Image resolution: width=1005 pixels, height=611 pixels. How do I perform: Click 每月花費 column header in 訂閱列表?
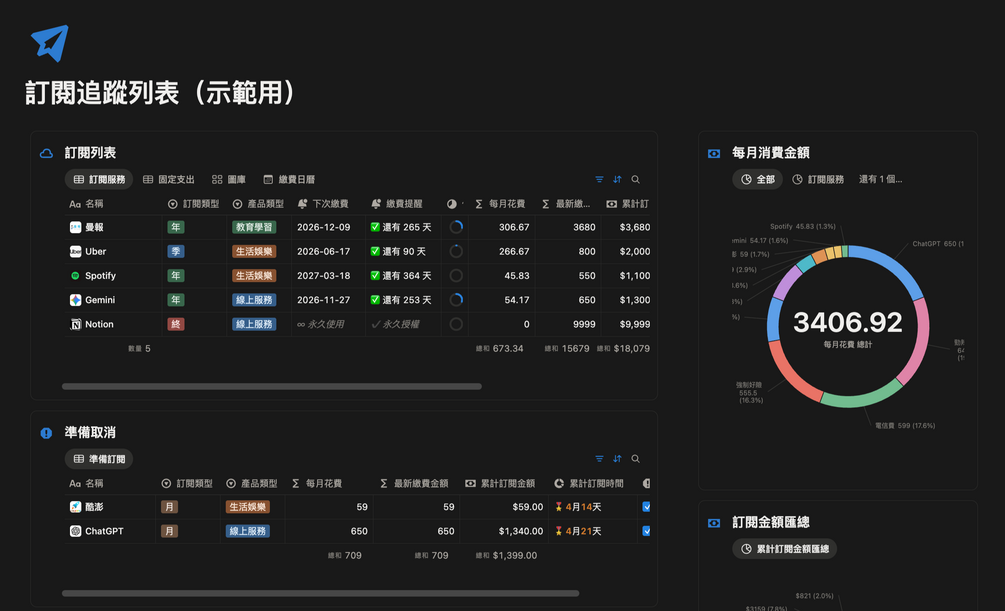pyautogui.click(x=501, y=204)
